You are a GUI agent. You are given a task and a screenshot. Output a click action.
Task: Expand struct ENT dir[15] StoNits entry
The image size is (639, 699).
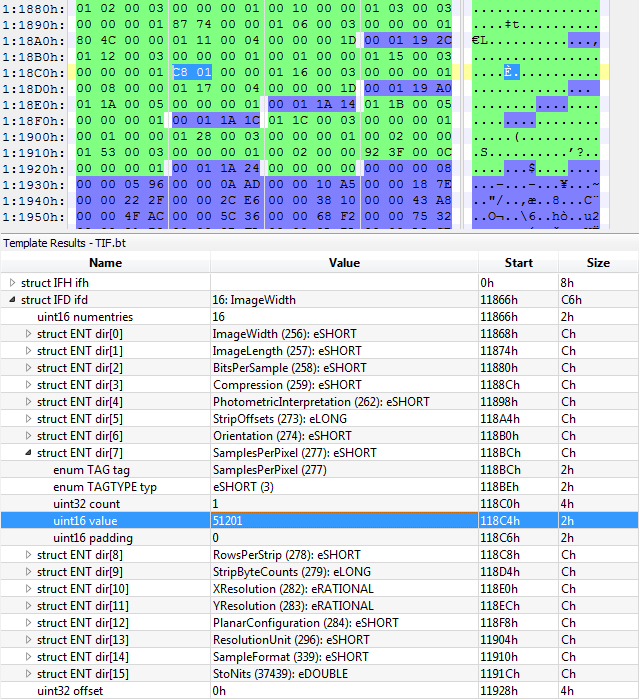click(28, 674)
